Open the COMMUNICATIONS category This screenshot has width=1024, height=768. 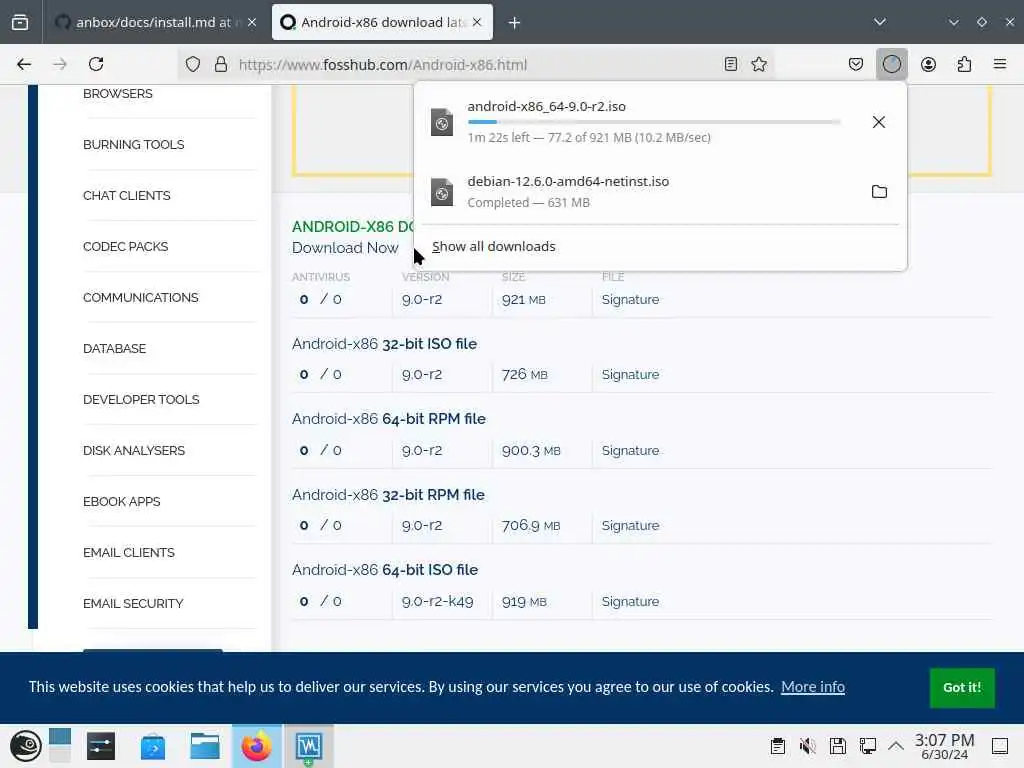coord(140,297)
